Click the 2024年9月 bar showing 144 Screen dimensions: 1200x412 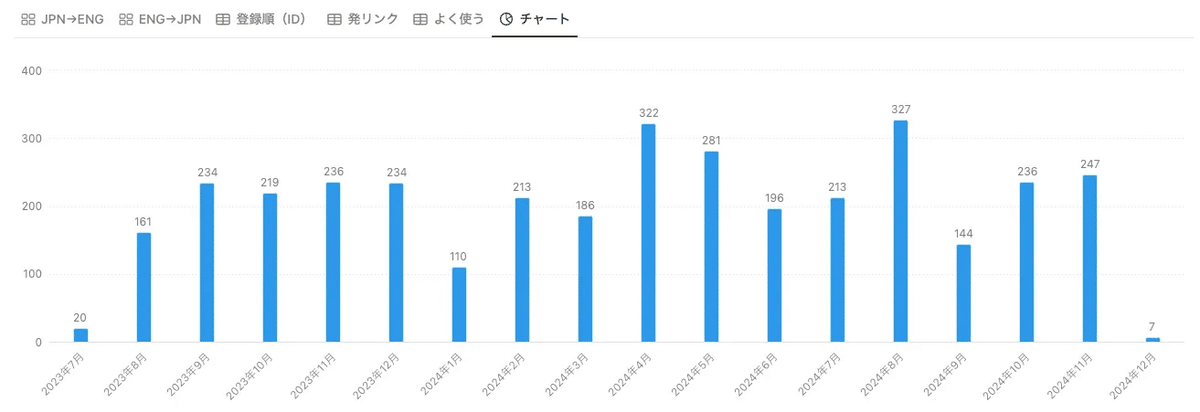[x=963, y=293]
